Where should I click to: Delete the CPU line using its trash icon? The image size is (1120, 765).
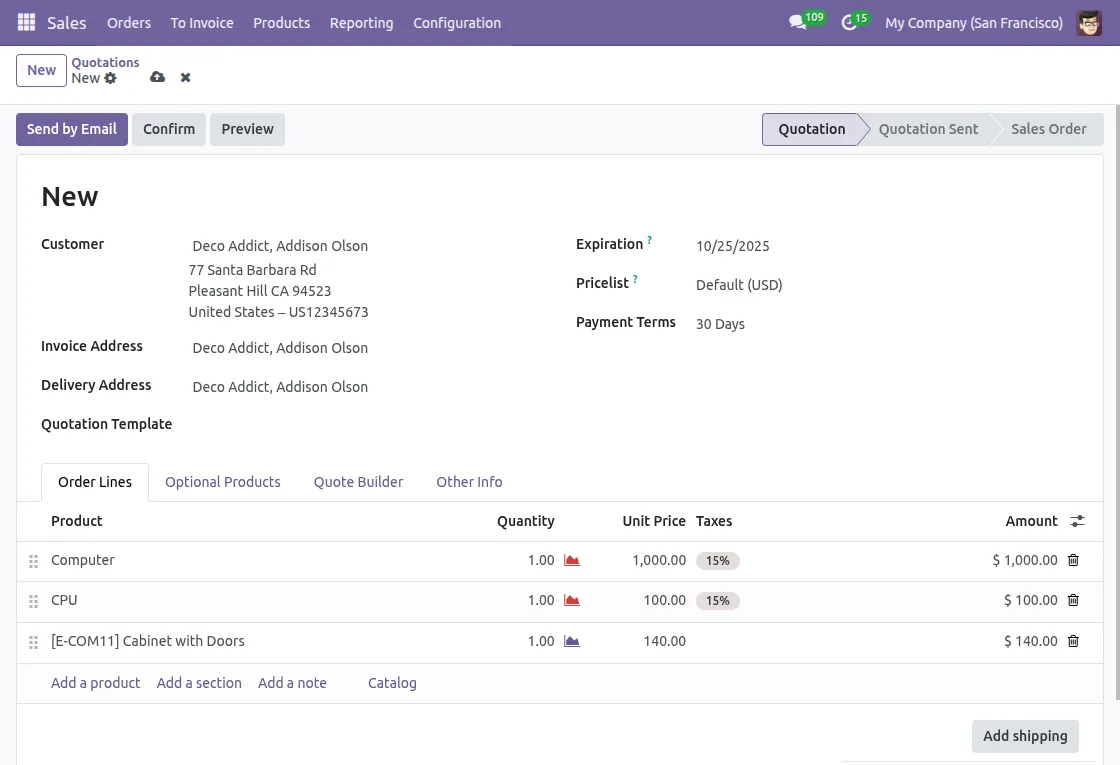[x=1073, y=600]
